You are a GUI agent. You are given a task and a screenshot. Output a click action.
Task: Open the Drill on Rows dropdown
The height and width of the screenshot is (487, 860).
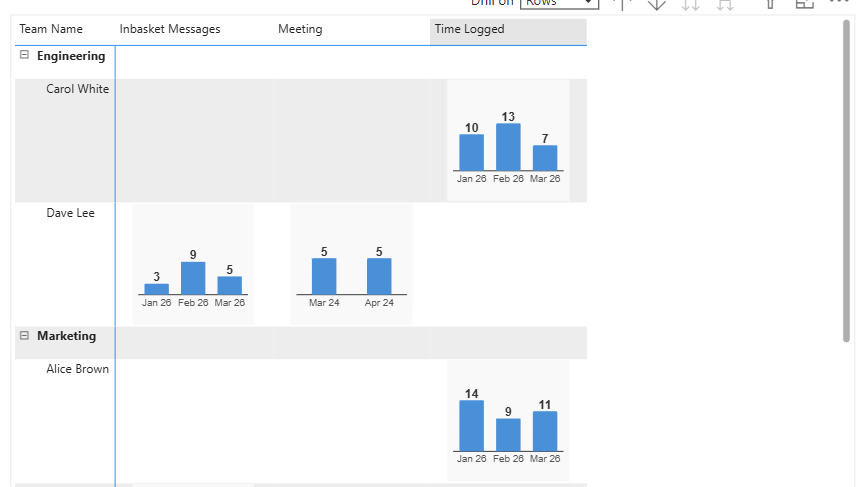[559, 3]
